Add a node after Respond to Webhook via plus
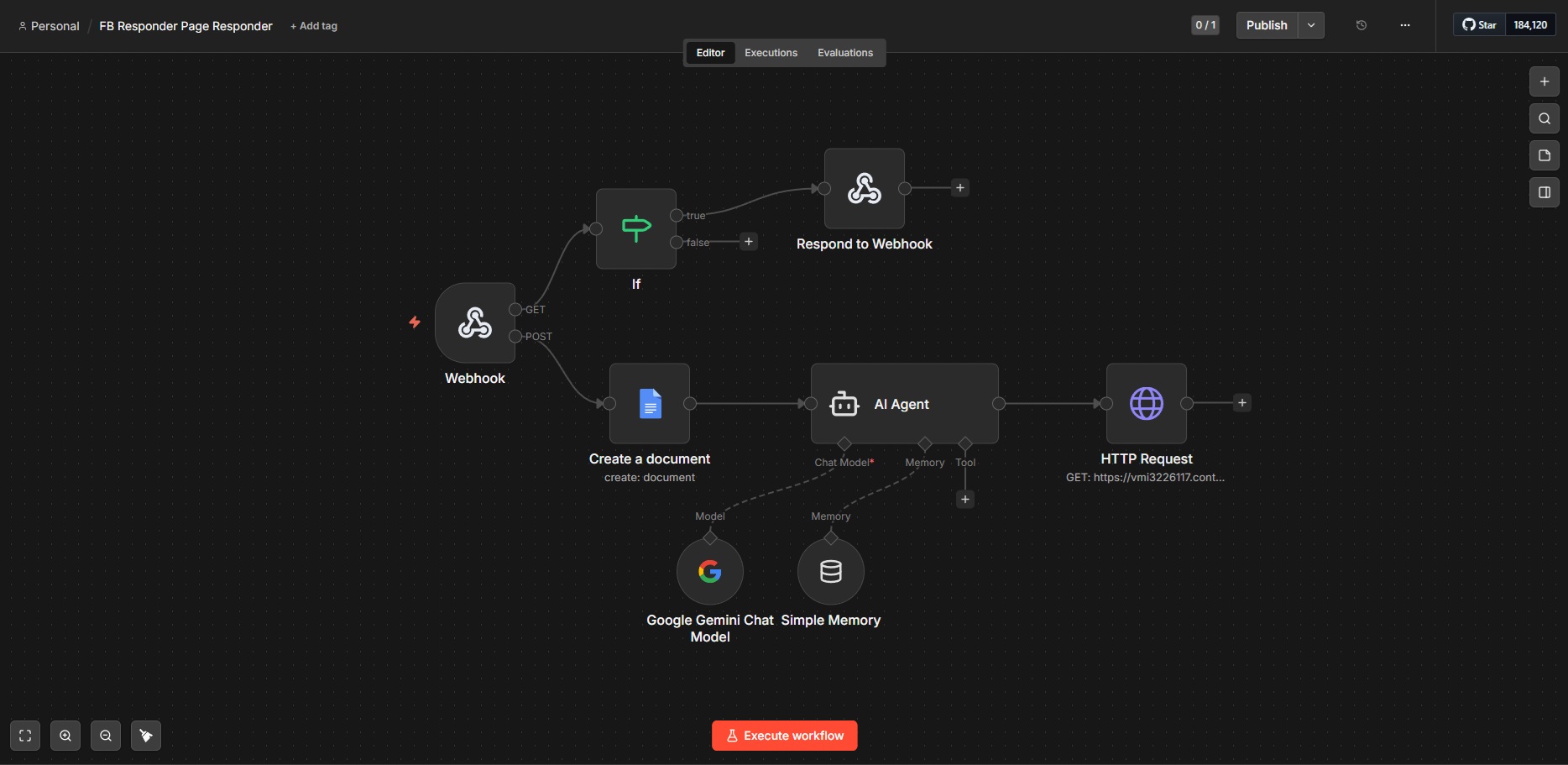Image resolution: width=1568 pixels, height=765 pixels. 959,188
